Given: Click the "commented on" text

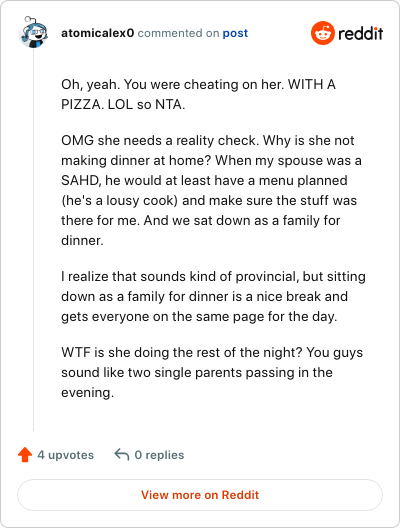Looking at the screenshot, I should pos(178,33).
